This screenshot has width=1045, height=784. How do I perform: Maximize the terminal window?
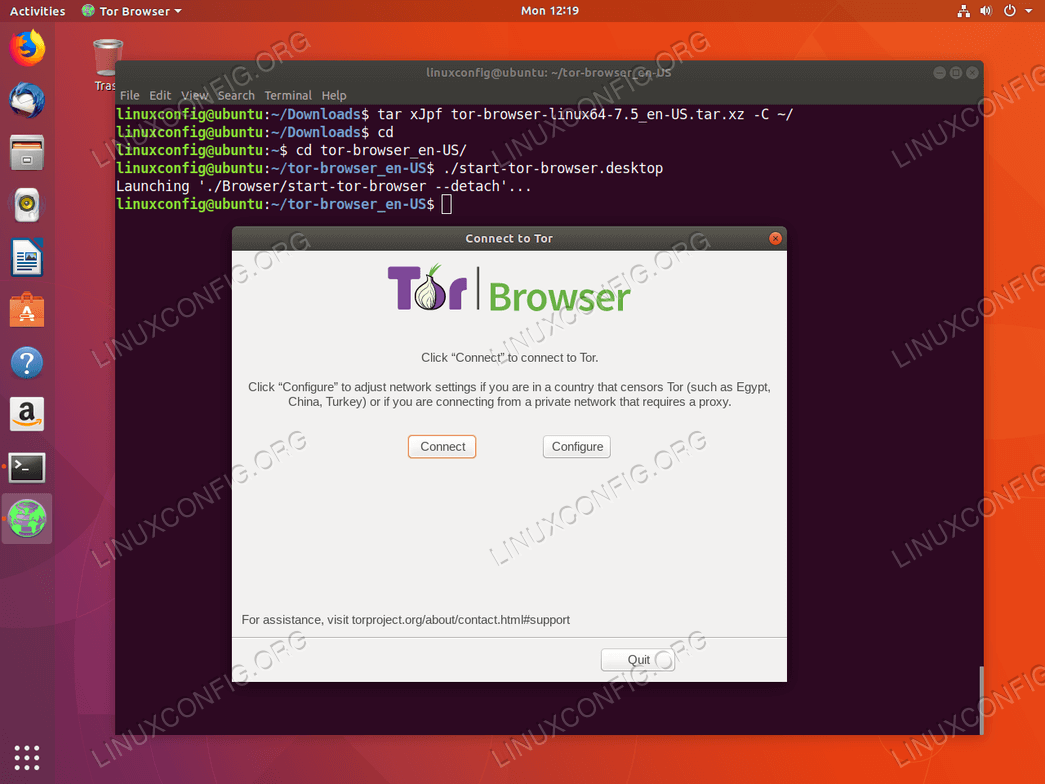[956, 73]
